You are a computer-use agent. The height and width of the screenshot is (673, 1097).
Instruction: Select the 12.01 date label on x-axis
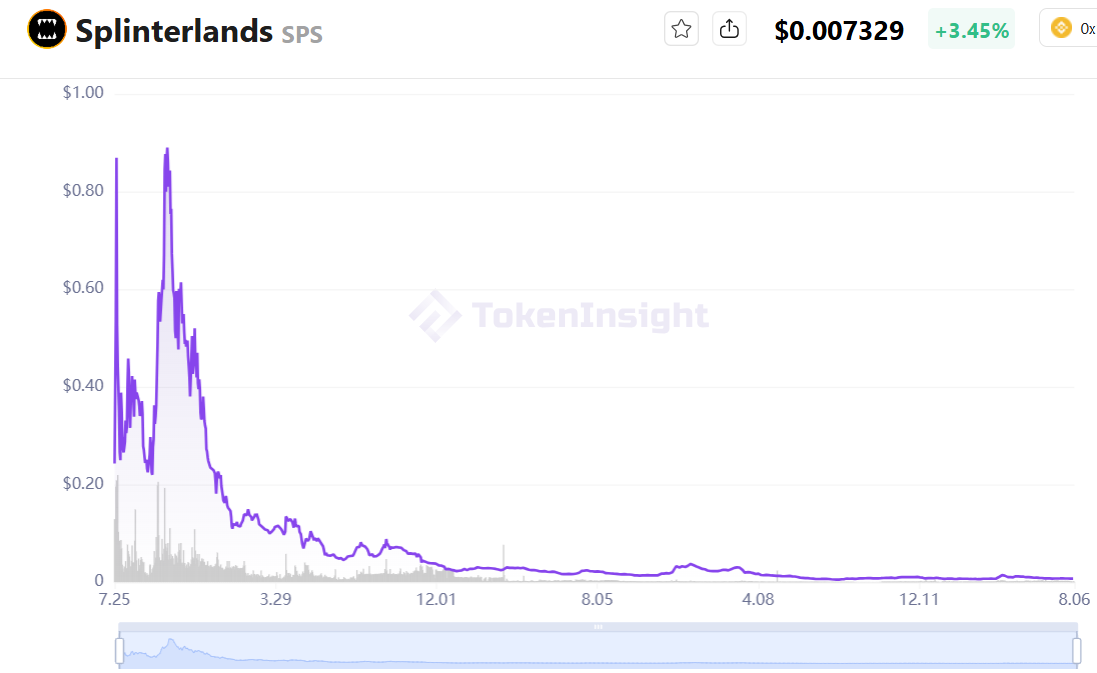tap(436, 600)
